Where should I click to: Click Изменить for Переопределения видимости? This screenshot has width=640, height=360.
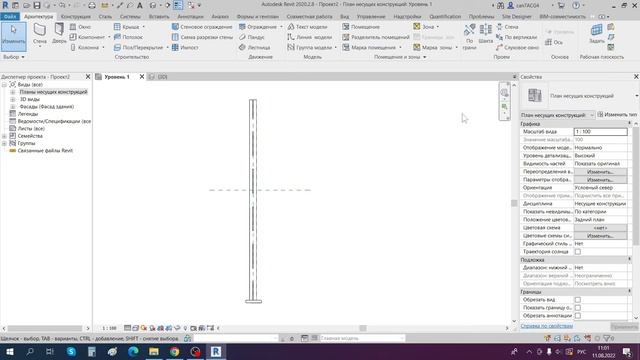click(600, 172)
